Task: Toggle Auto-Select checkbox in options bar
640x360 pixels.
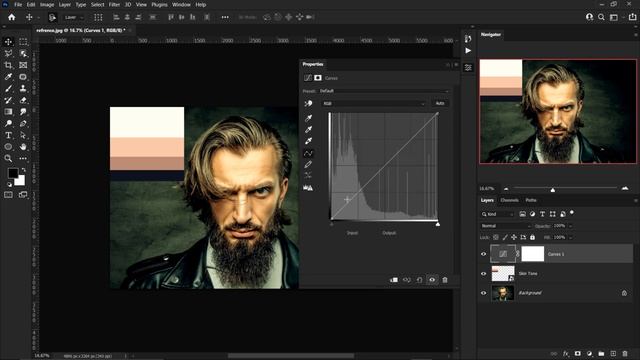Action: click(52, 17)
